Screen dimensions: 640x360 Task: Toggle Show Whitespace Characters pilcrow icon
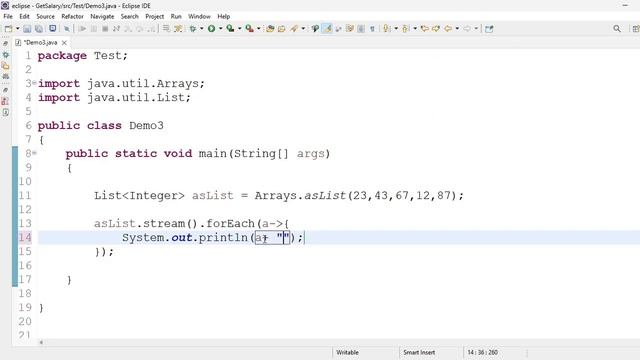[372, 29]
